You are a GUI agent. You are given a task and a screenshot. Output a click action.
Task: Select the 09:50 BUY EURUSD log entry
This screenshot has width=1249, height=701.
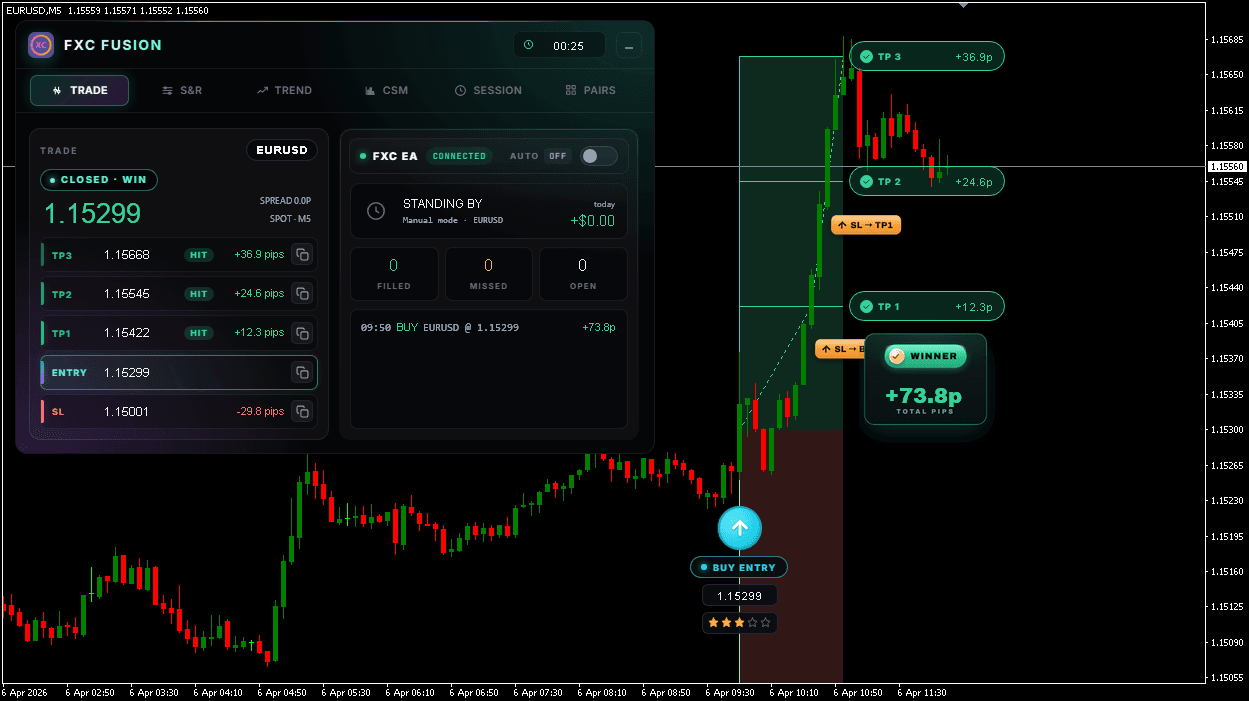488,327
